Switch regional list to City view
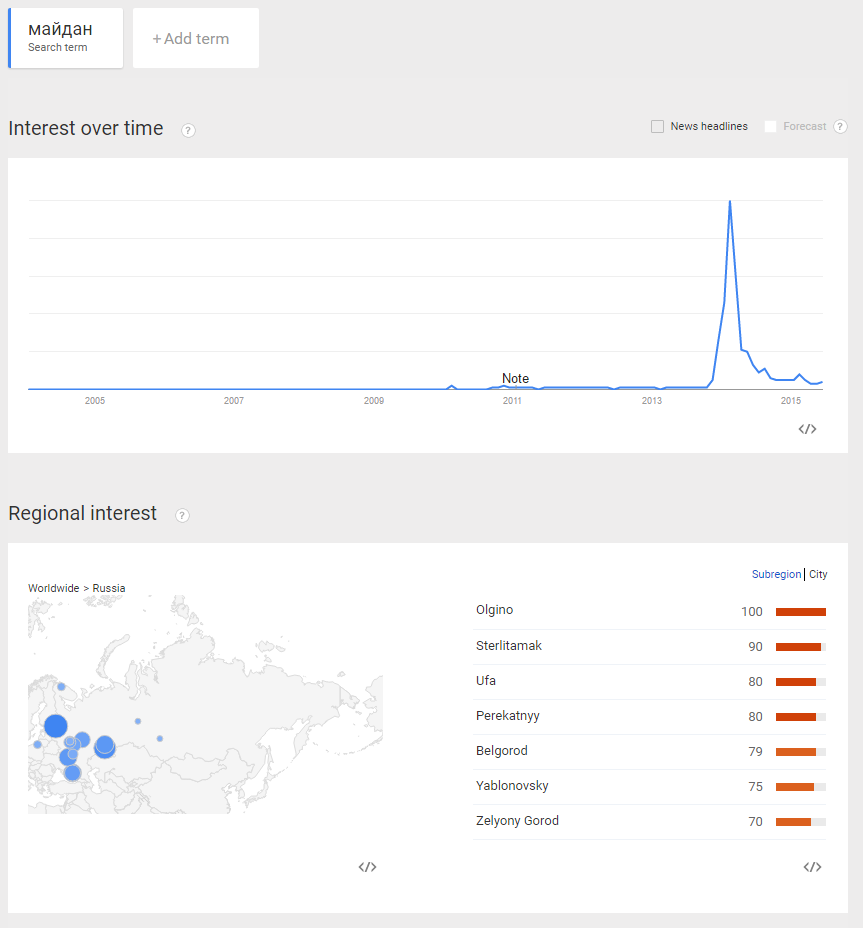Viewport: 863px width, 928px height. click(818, 575)
